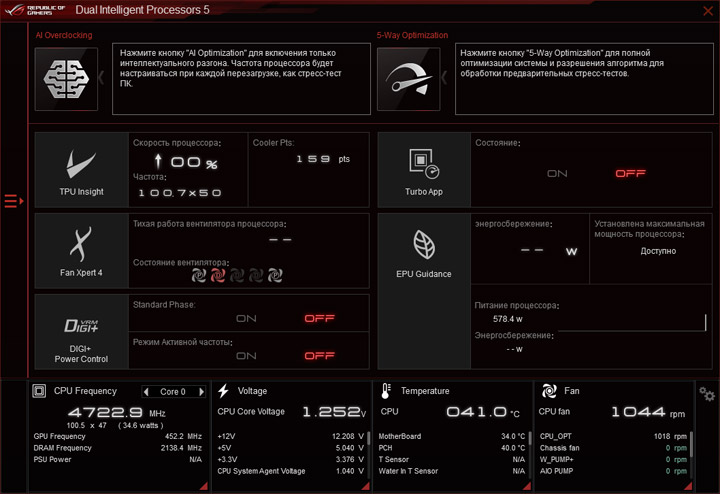Click the AIO PUMP fan row
Image resolution: width=720 pixels, height=494 pixels.
point(613,471)
